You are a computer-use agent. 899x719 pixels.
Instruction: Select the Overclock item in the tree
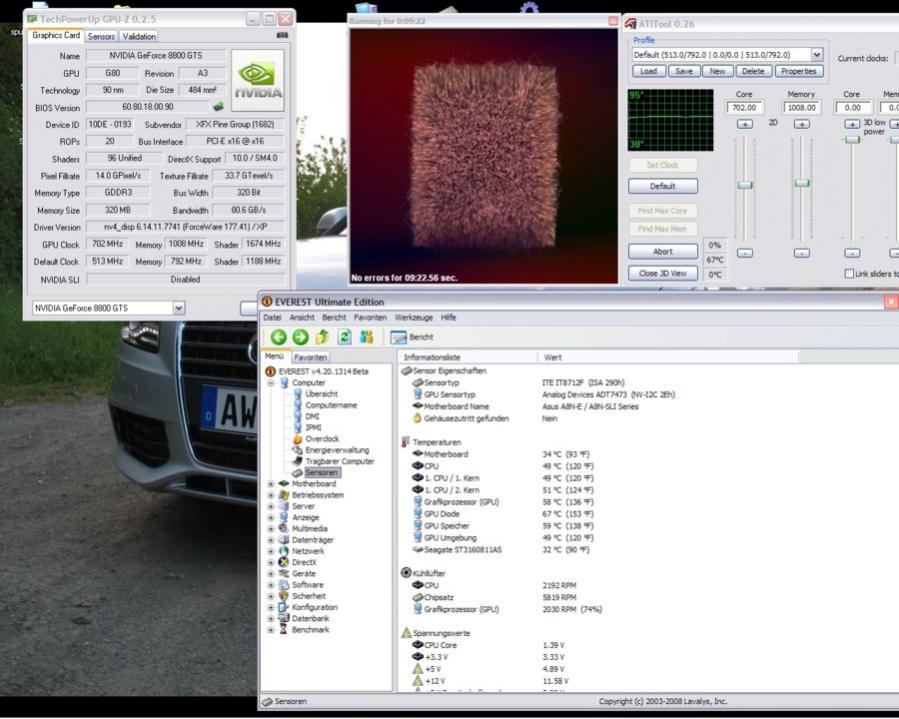tap(322, 439)
